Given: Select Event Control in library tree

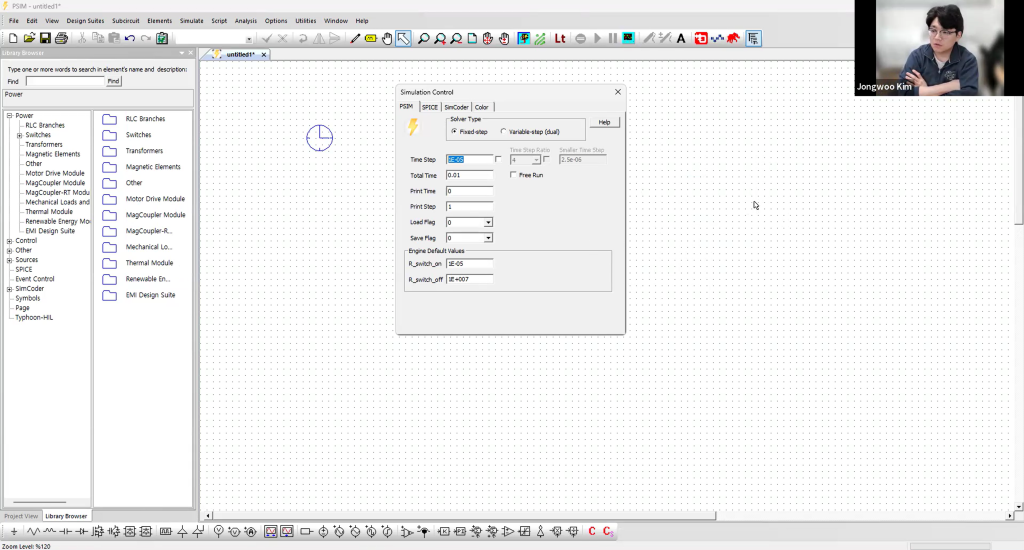Looking at the screenshot, I should pos(35,279).
